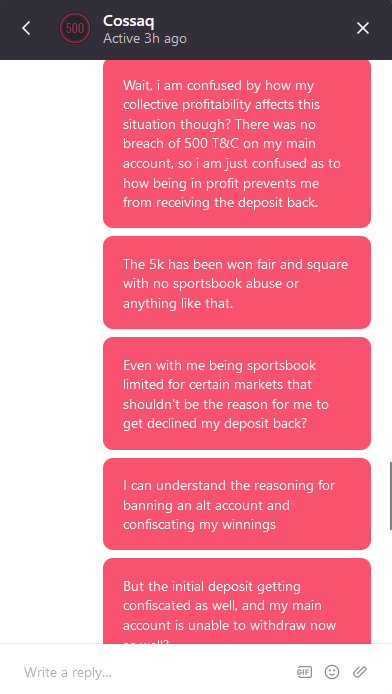
Task: Click the vertical scrollbar thumb in chat
Action: (x=390, y=496)
